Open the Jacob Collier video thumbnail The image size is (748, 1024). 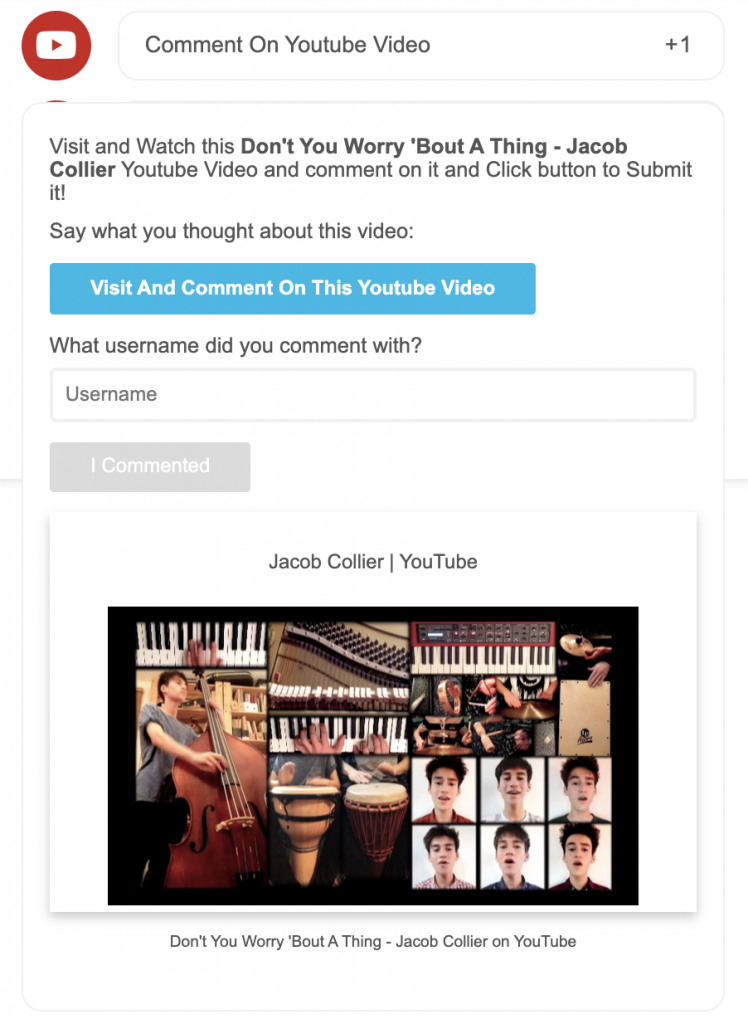(373, 756)
